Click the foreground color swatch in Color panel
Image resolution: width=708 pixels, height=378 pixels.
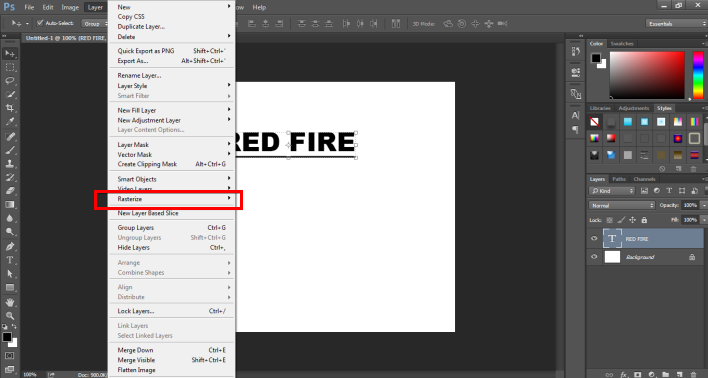(x=596, y=58)
